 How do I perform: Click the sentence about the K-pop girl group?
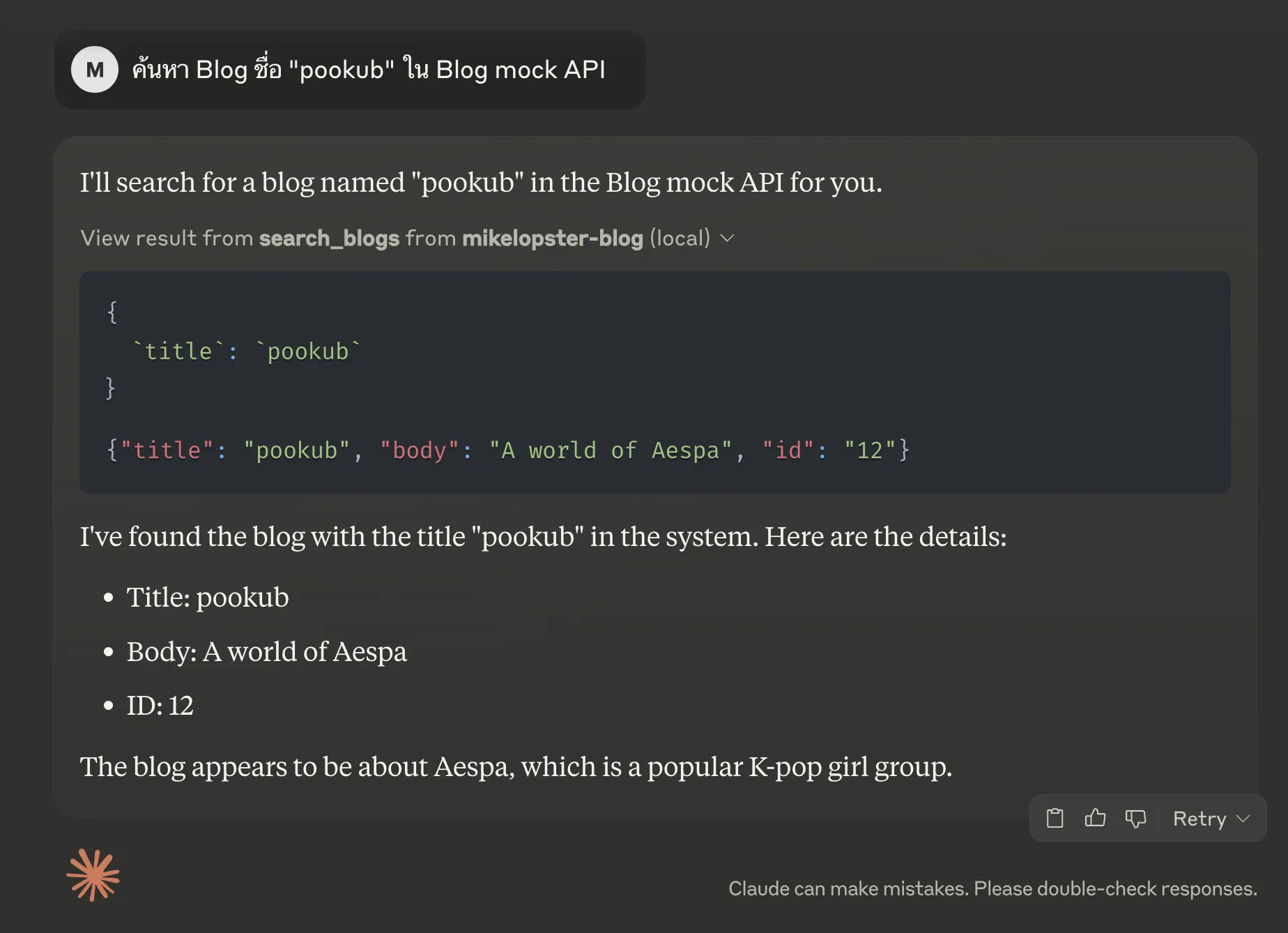[x=516, y=766]
